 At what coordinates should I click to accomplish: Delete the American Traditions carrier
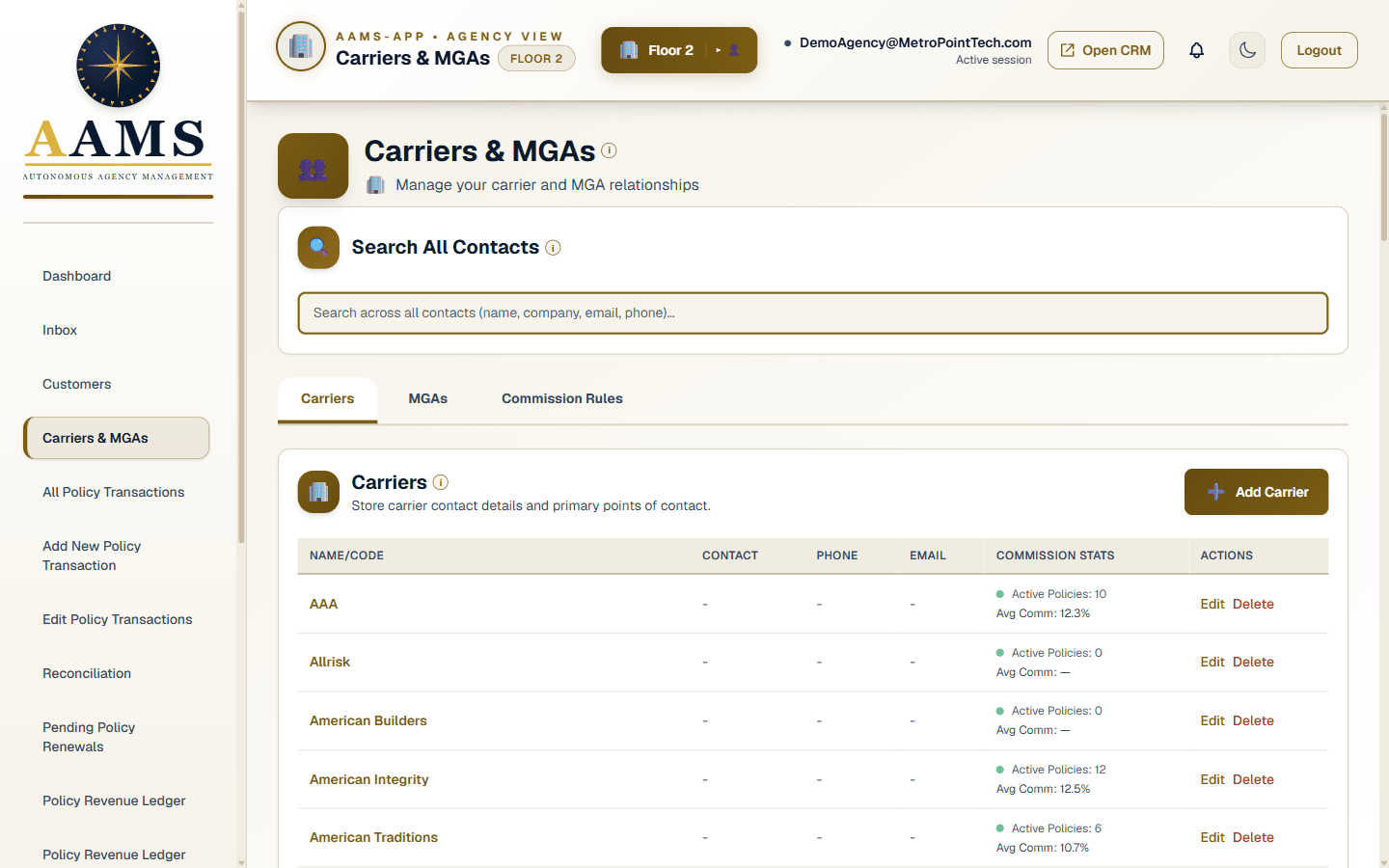[x=1253, y=838]
